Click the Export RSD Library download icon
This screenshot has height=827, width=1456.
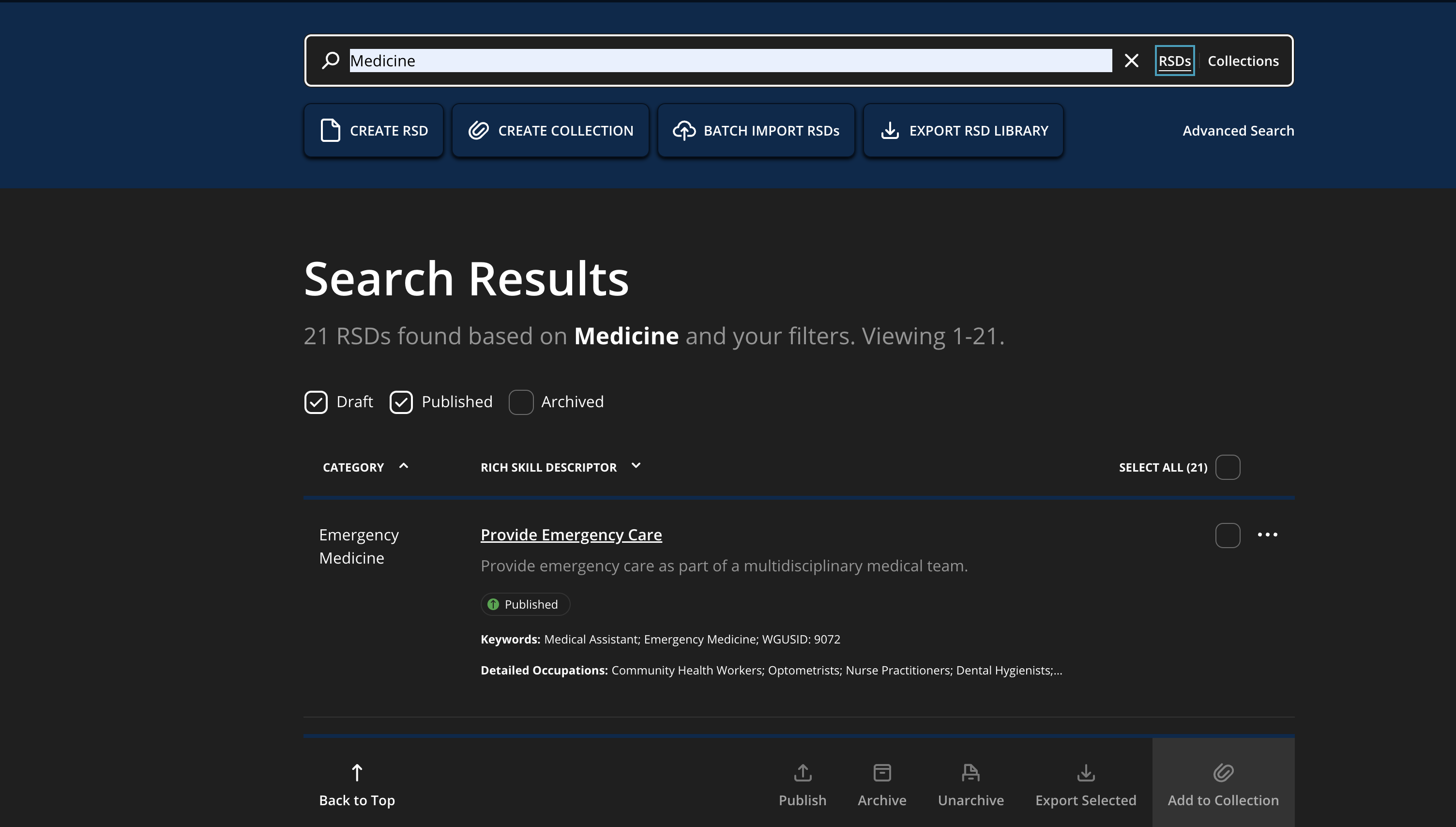pyautogui.click(x=890, y=130)
